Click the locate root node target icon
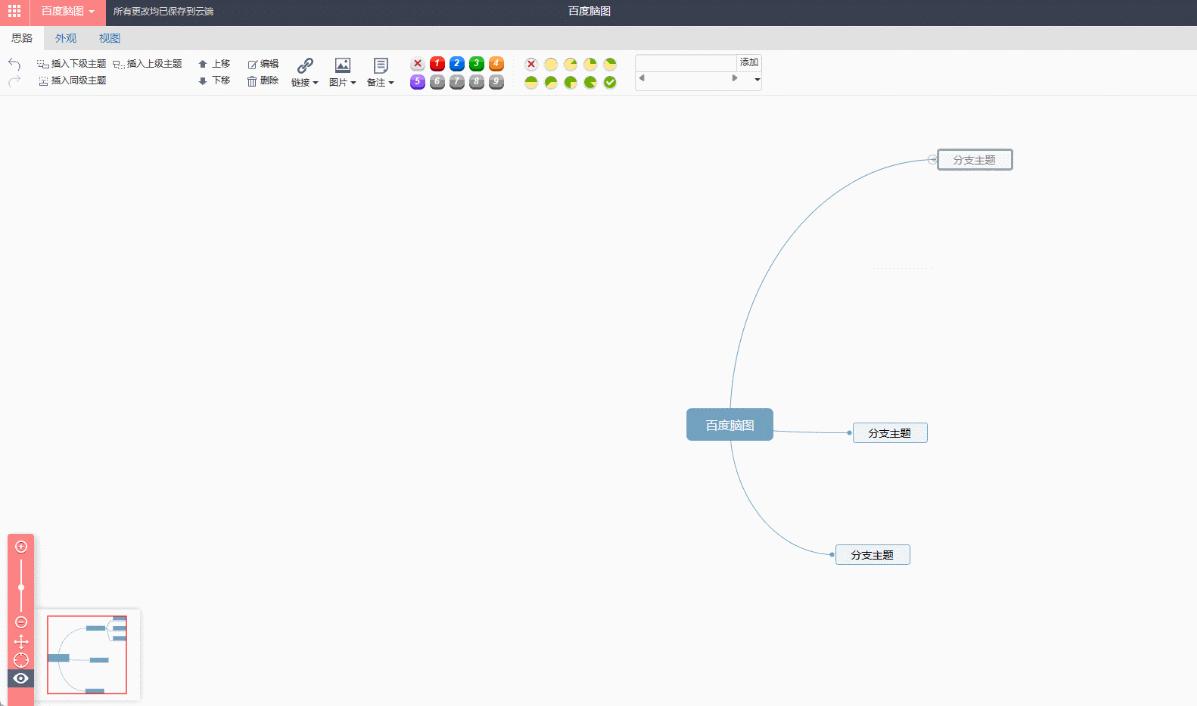This screenshot has width=1197, height=706. pos(21,660)
